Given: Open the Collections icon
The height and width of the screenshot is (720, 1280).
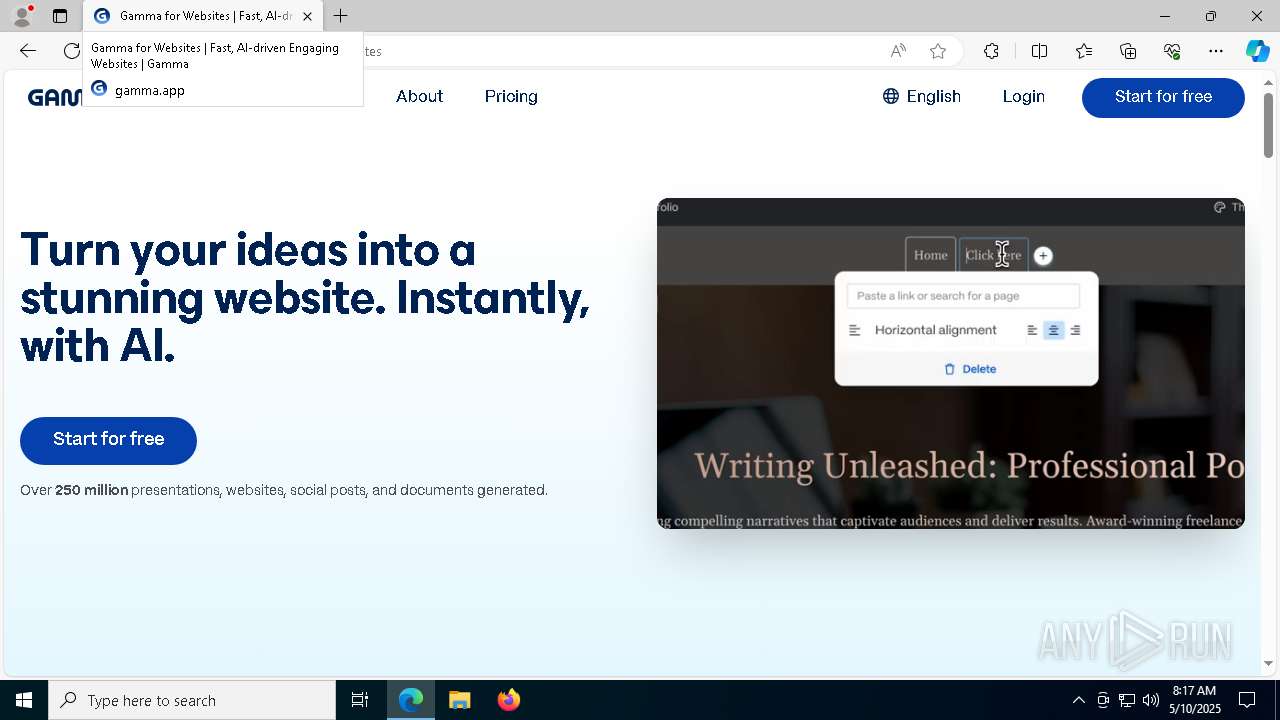Looking at the screenshot, I should [1128, 51].
